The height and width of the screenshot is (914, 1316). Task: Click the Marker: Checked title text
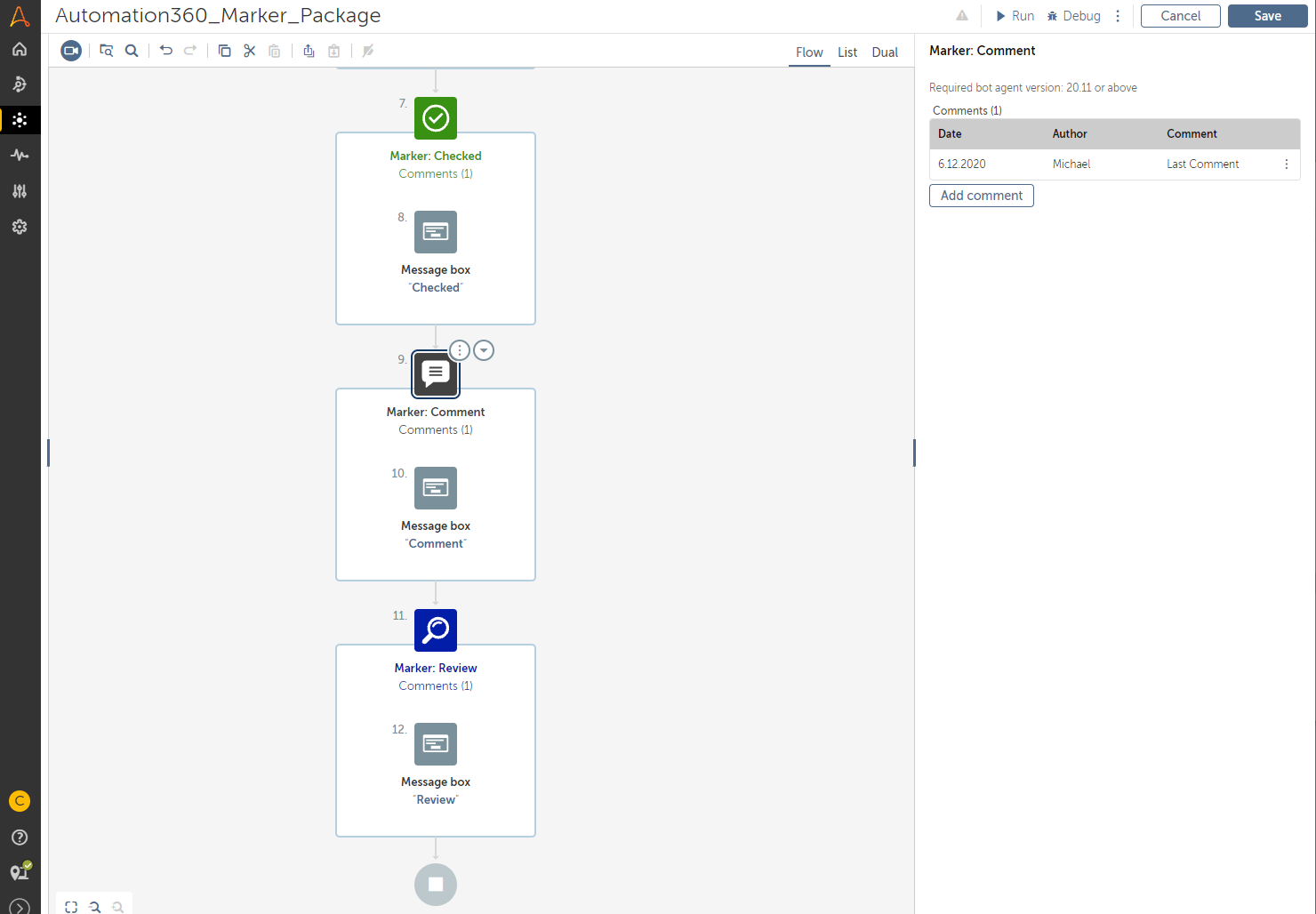coord(436,156)
